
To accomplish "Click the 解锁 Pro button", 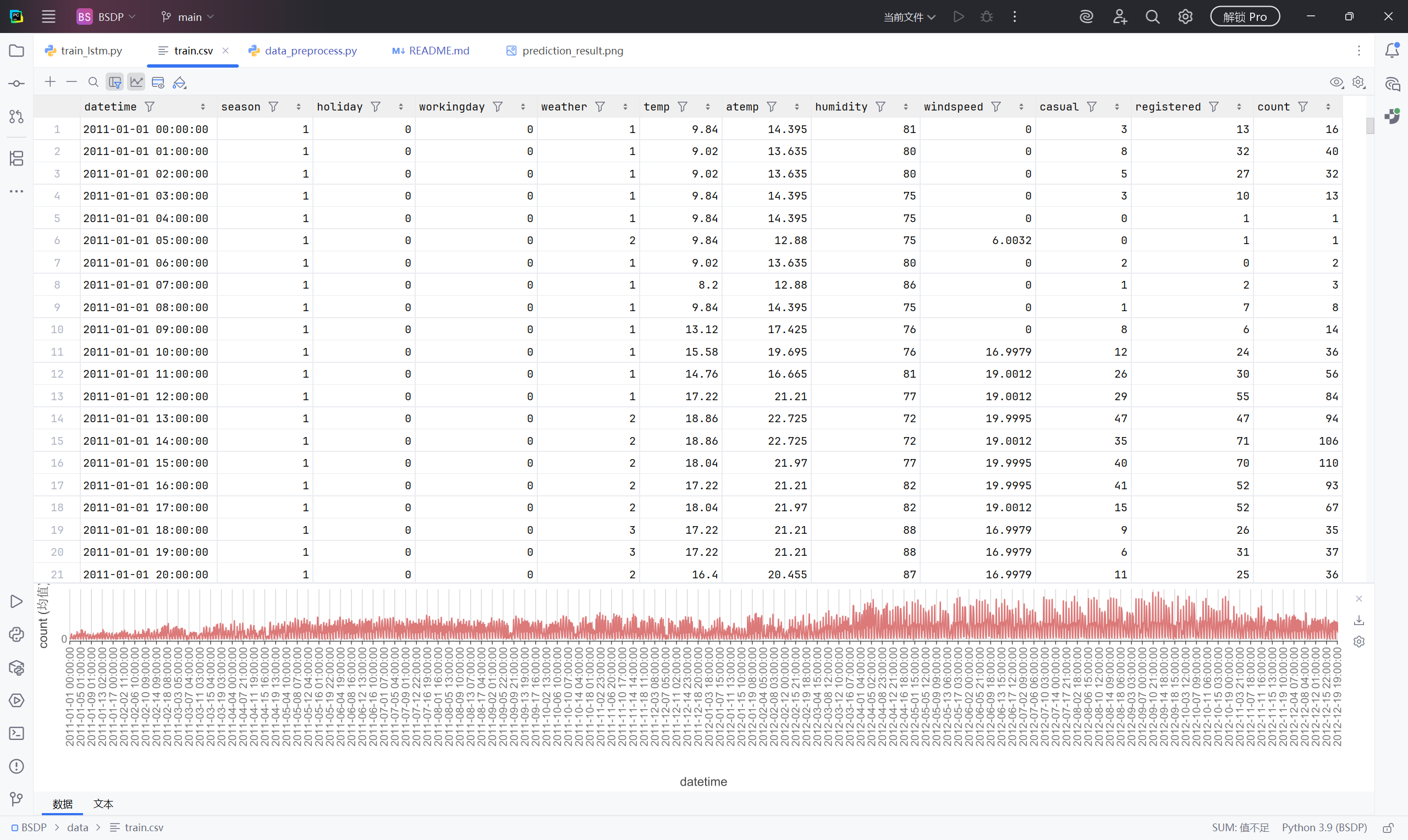I will point(1245,17).
